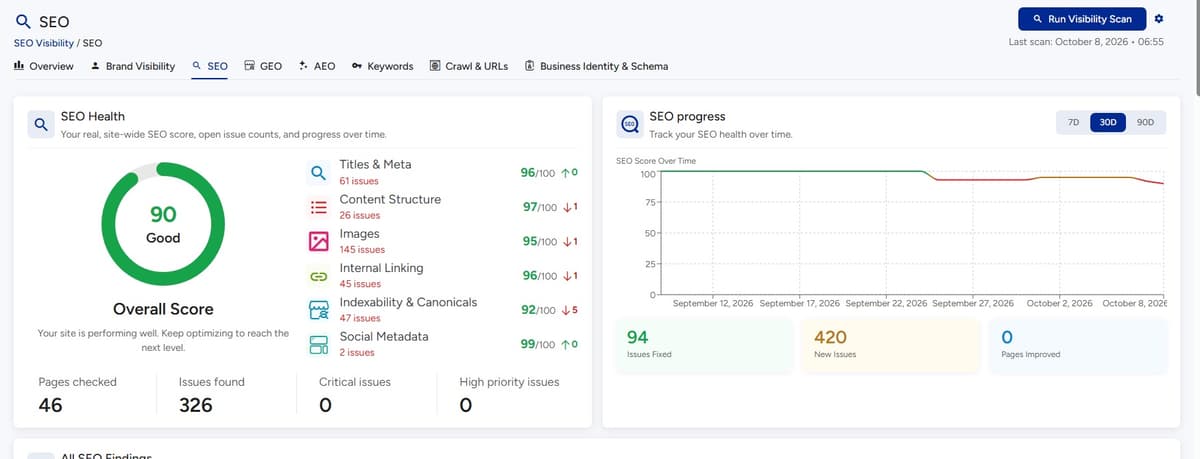Click the Pages checked value 46
The width and height of the screenshot is (1200, 459).
click(51, 406)
